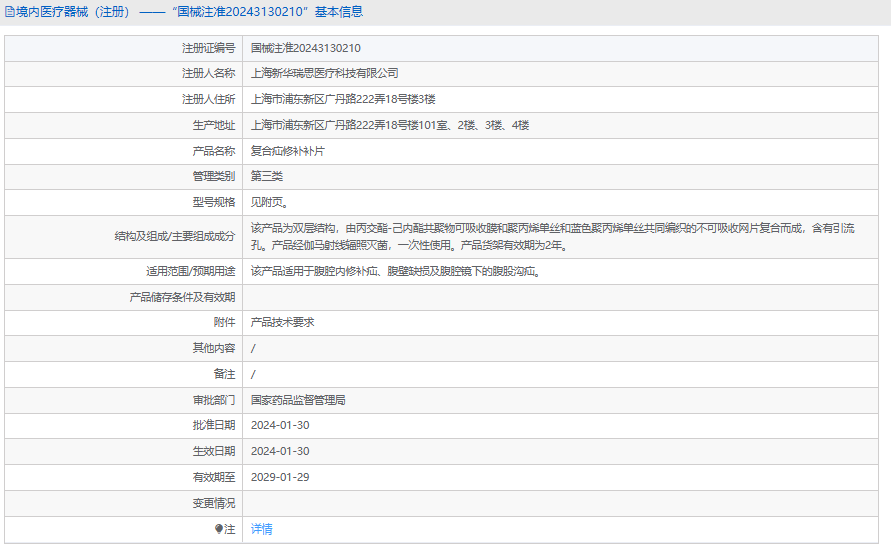The width and height of the screenshot is (891, 544).
Task: Select the expiry date 2029-01-29
Action: pyautogui.click(x=280, y=477)
